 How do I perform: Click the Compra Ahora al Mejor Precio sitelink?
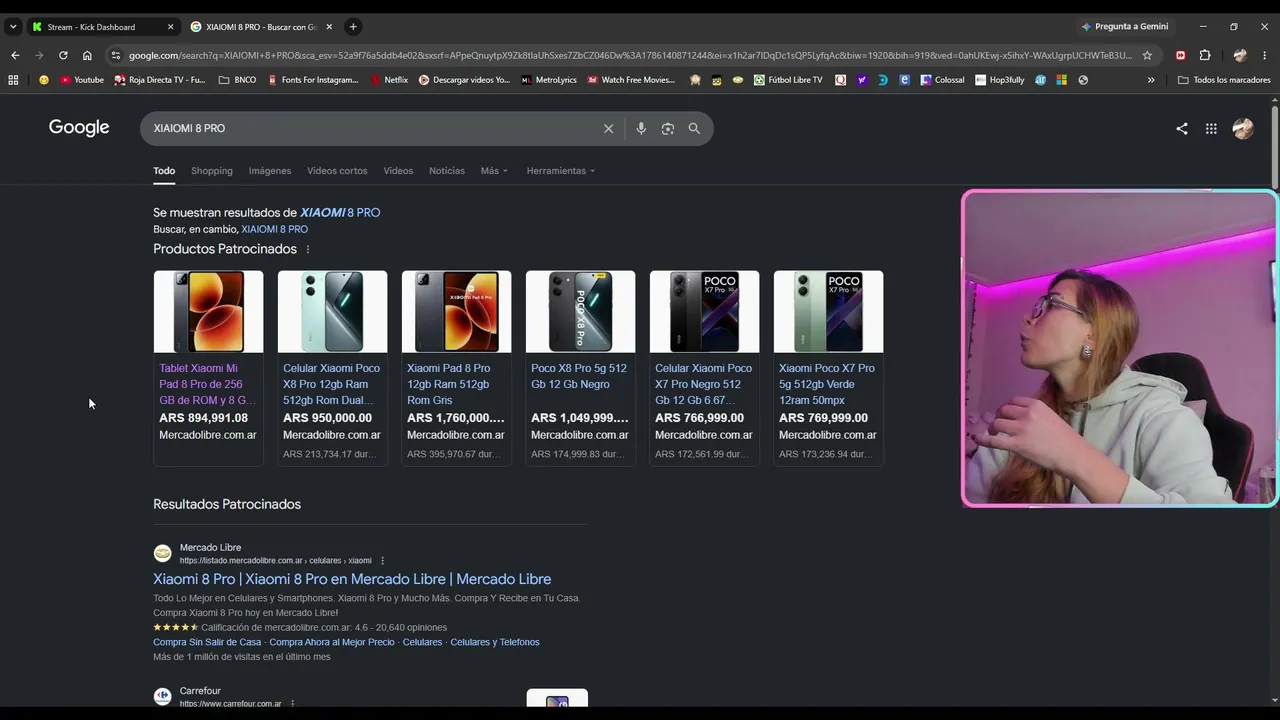[332, 642]
